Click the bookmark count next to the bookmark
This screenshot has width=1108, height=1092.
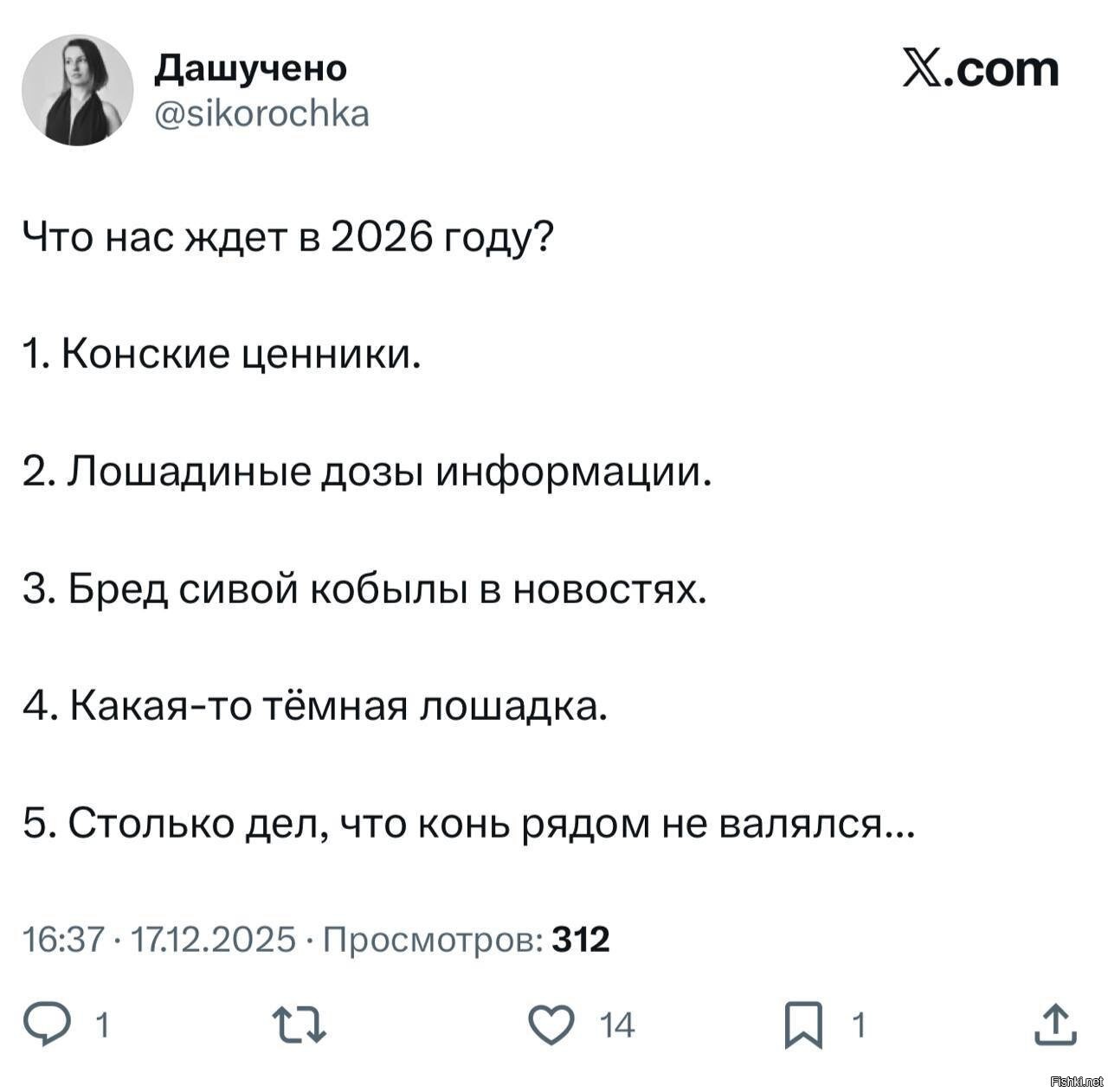pyautogui.click(x=858, y=1026)
